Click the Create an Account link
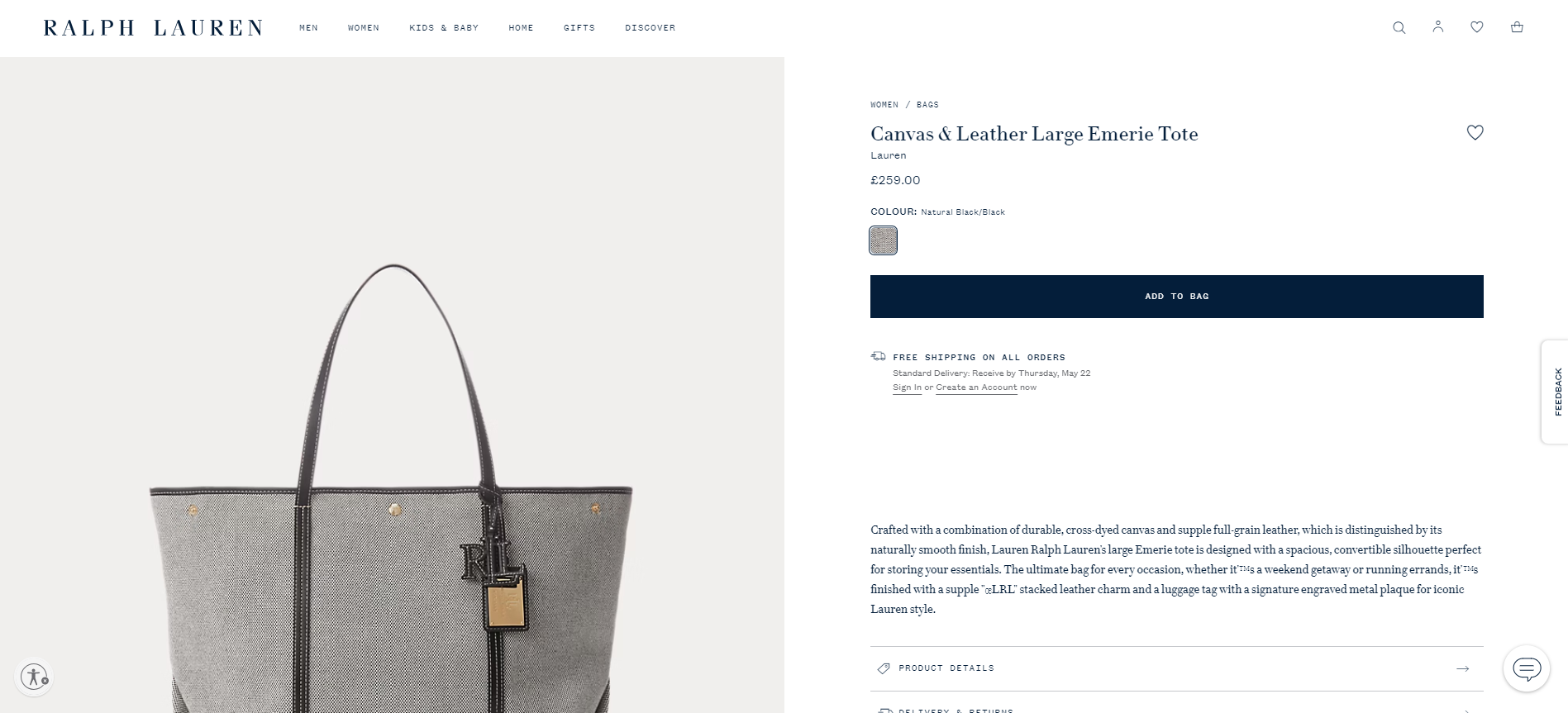 click(x=976, y=387)
